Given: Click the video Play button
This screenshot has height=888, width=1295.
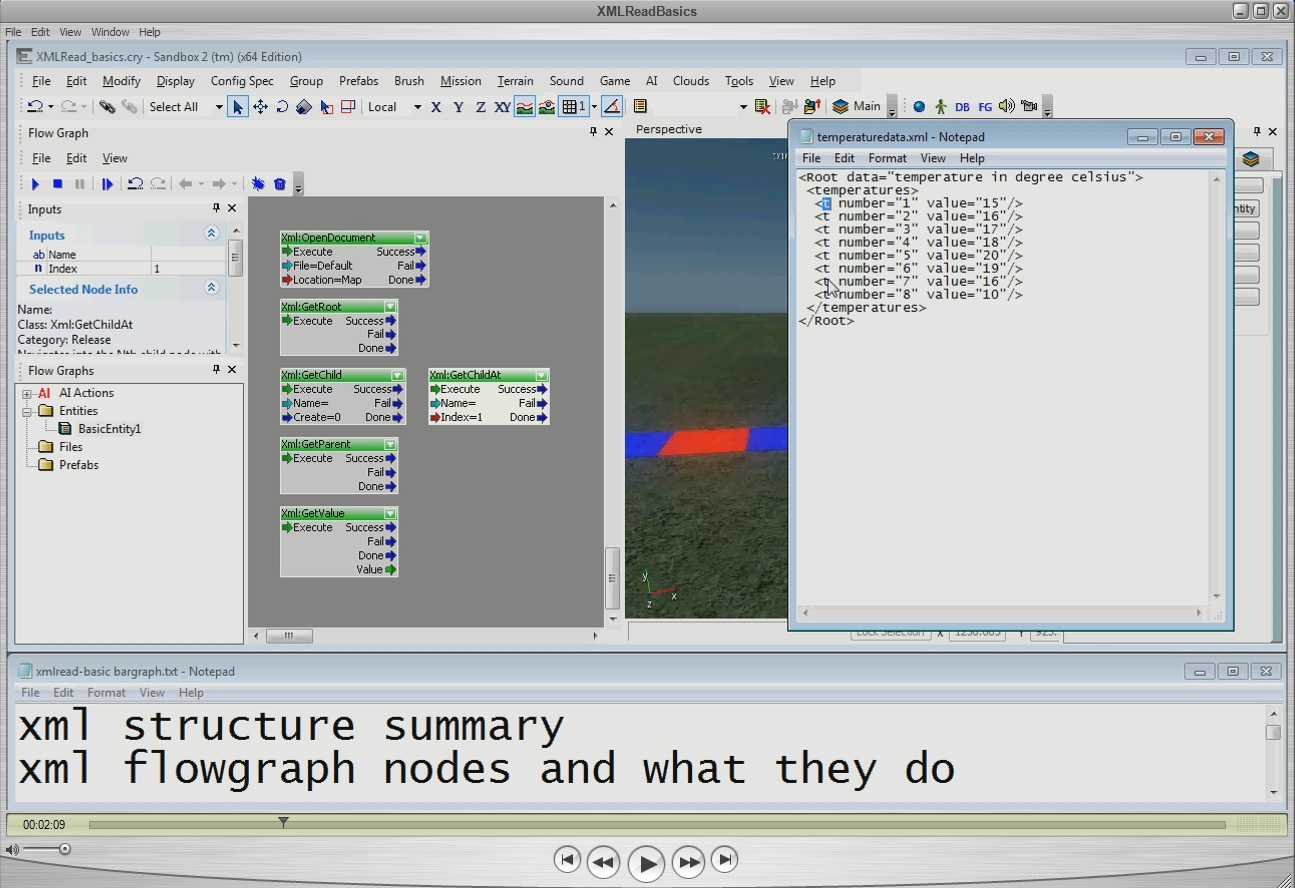Looking at the screenshot, I should [x=646, y=863].
